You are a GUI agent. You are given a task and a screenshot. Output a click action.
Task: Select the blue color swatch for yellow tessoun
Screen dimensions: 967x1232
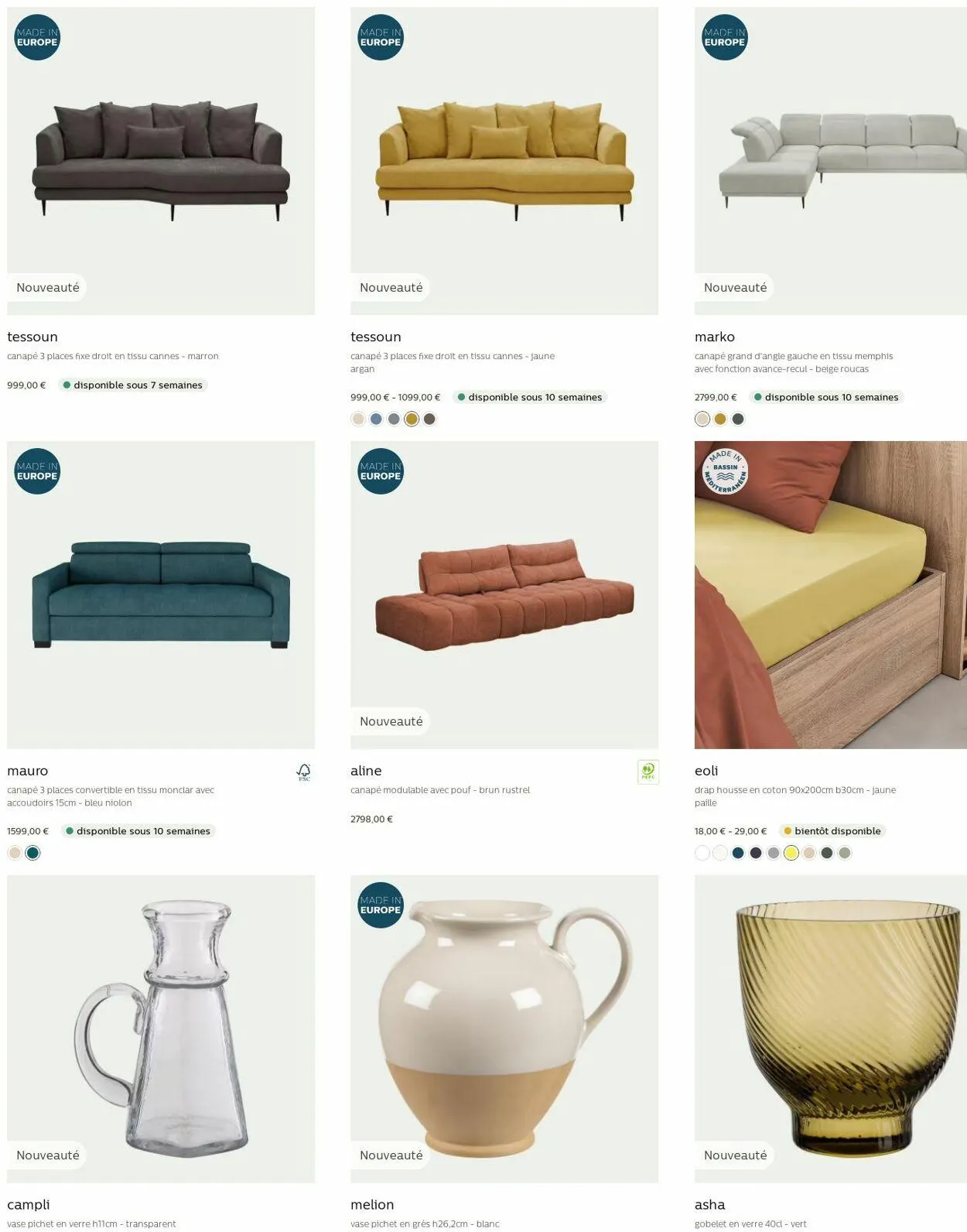[x=376, y=419]
